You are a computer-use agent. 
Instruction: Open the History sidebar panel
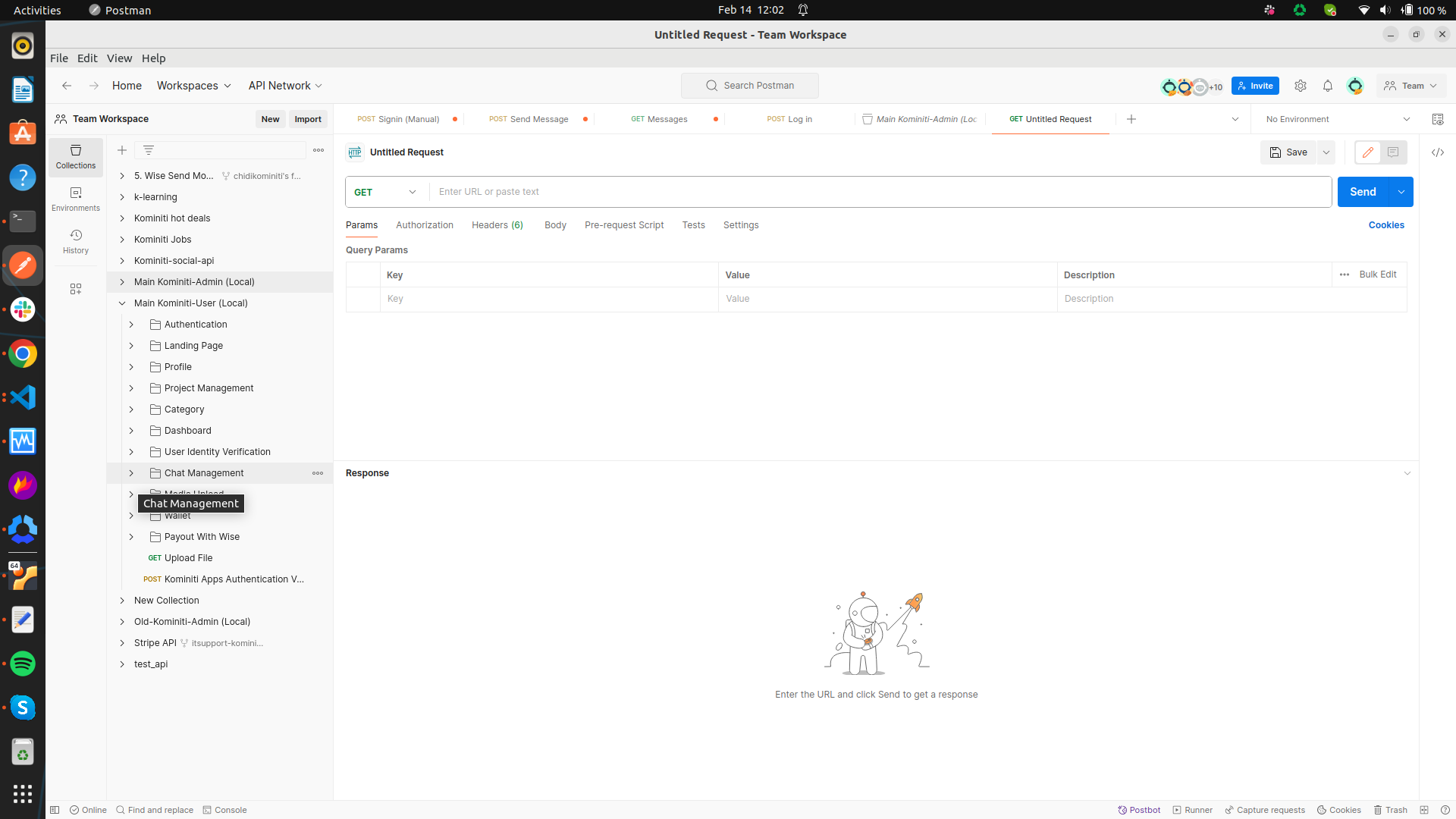[x=75, y=241]
